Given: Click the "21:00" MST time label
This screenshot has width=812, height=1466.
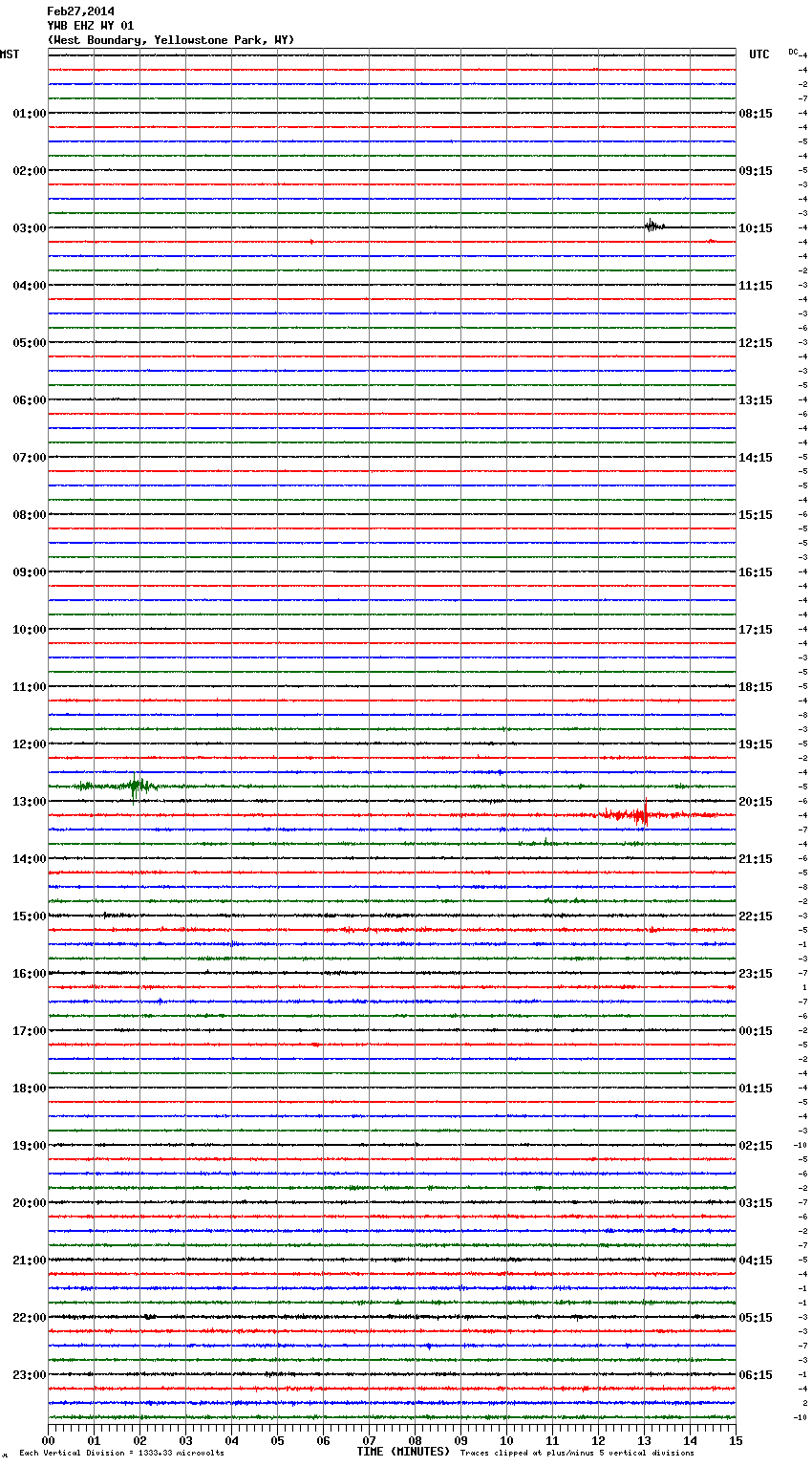Looking at the screenshot, I should [x=30, y=1261].
